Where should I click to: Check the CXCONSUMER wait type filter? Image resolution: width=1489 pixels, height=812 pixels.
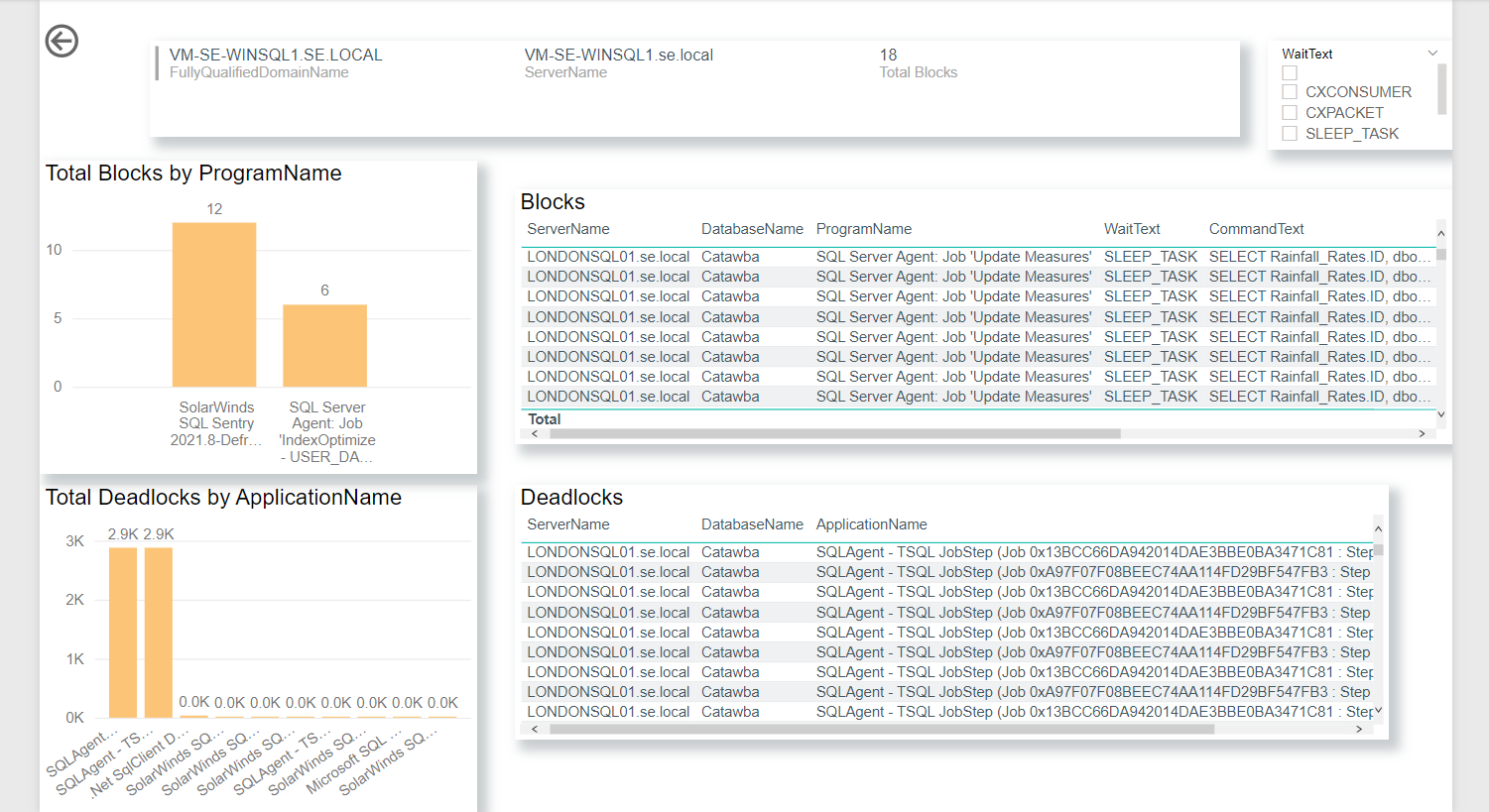point(1290,92)
